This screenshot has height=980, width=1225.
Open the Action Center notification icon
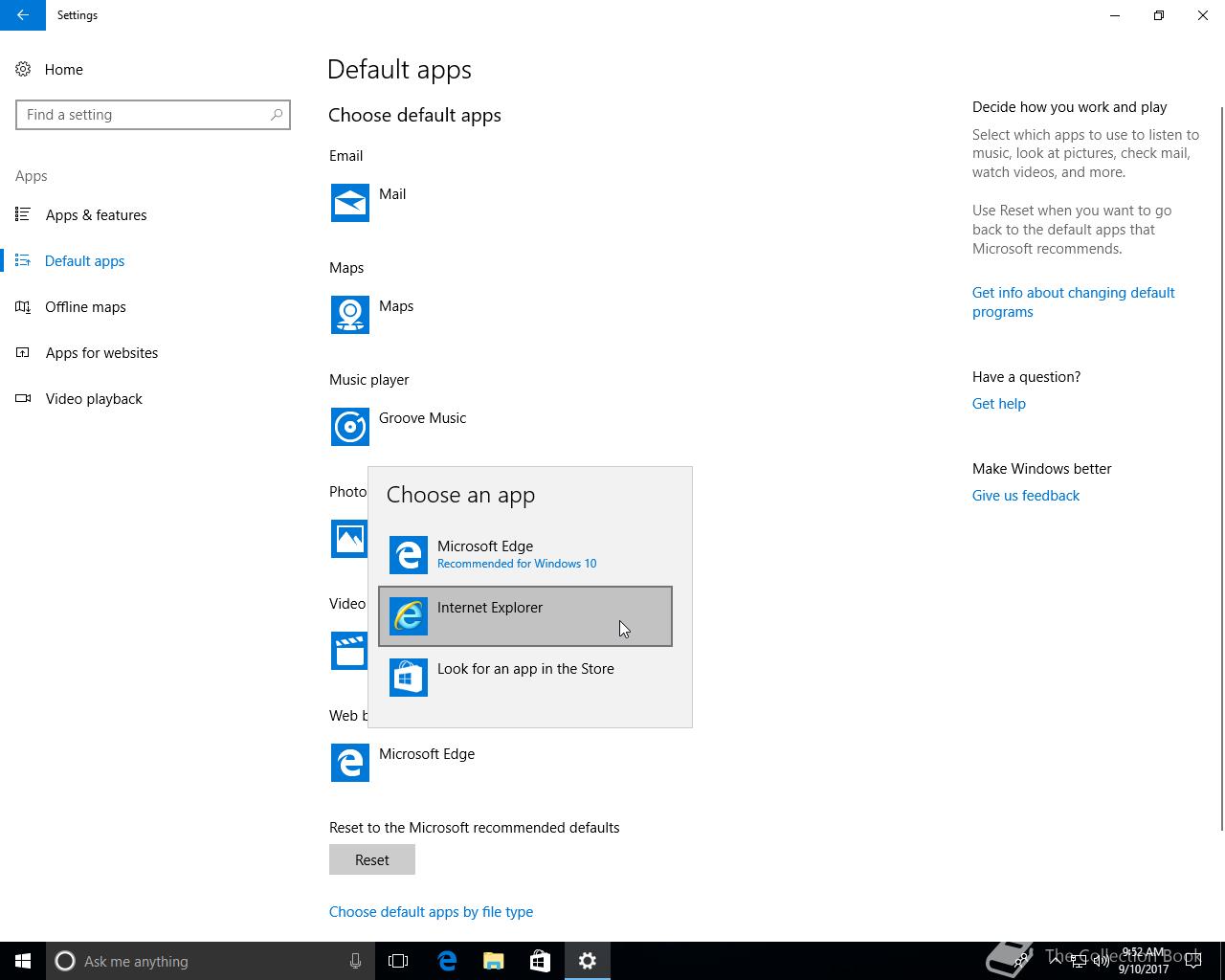click(1193, 961)
